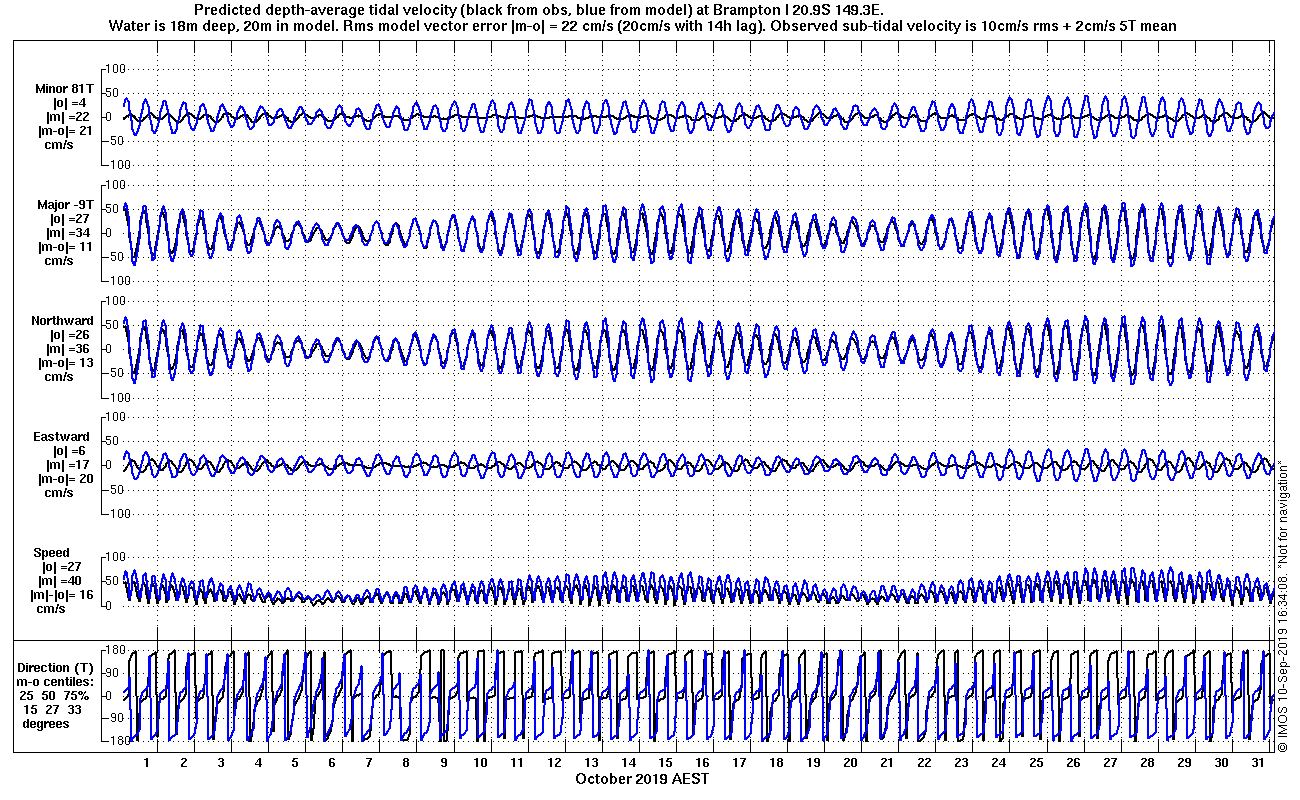Click the water depth subtitle line
1300x800 pixels.
click(x=642, y=25)
